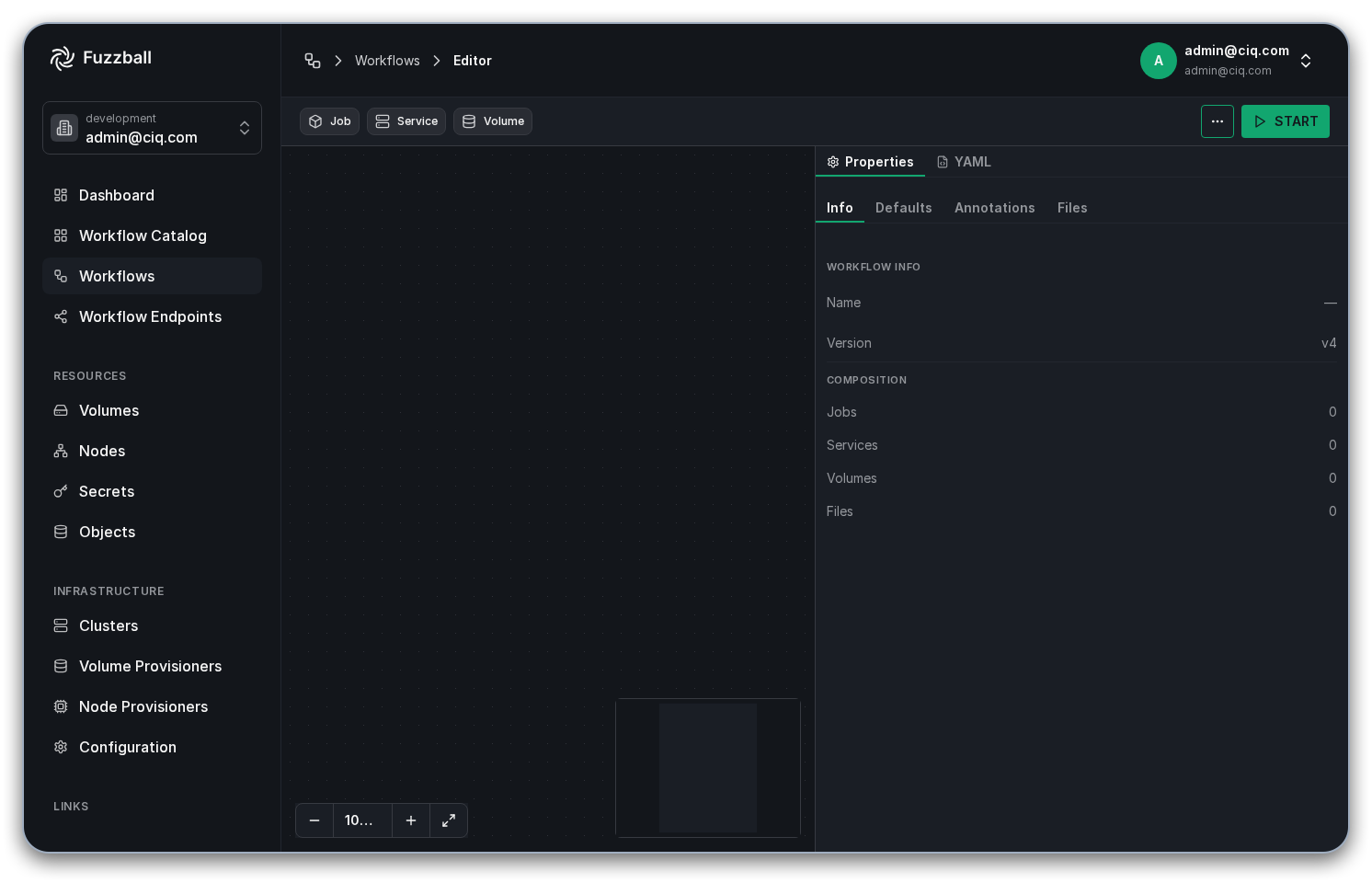Add a Job to the workflow
The width and height of the screenshot is (1372, 883).
329,121
